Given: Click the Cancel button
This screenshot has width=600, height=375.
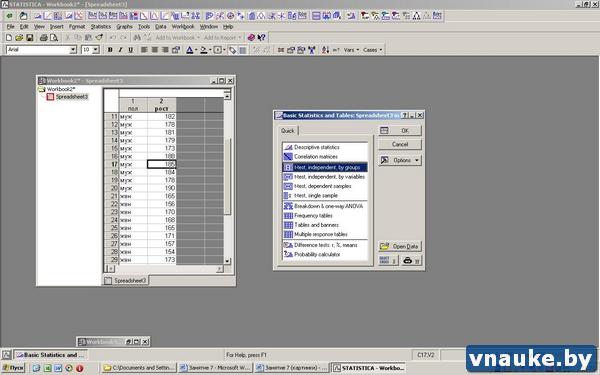Looking at the screenshot, I should tap(400, 144).
